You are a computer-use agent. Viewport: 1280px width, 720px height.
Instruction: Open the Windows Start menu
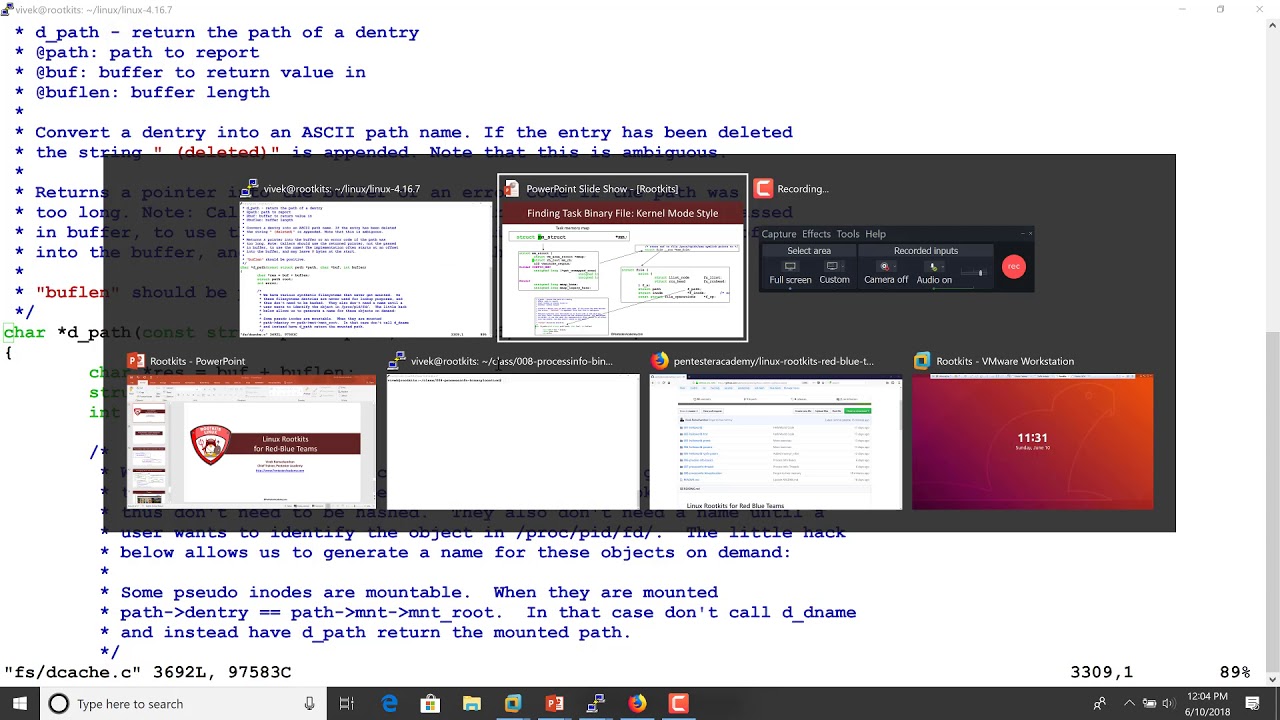19,704
